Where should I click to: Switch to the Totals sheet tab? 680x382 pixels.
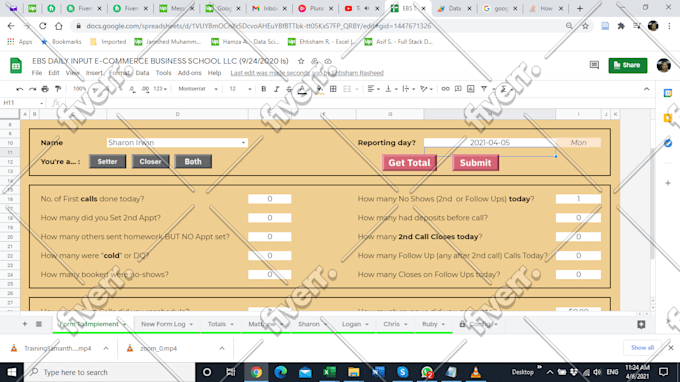pos(220,324)
